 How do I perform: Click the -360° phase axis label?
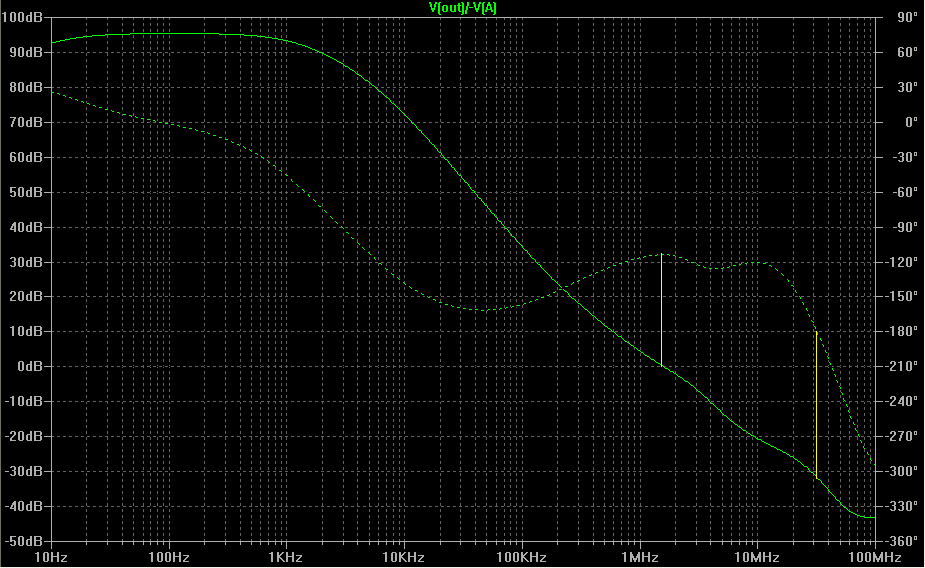[901, 541]
